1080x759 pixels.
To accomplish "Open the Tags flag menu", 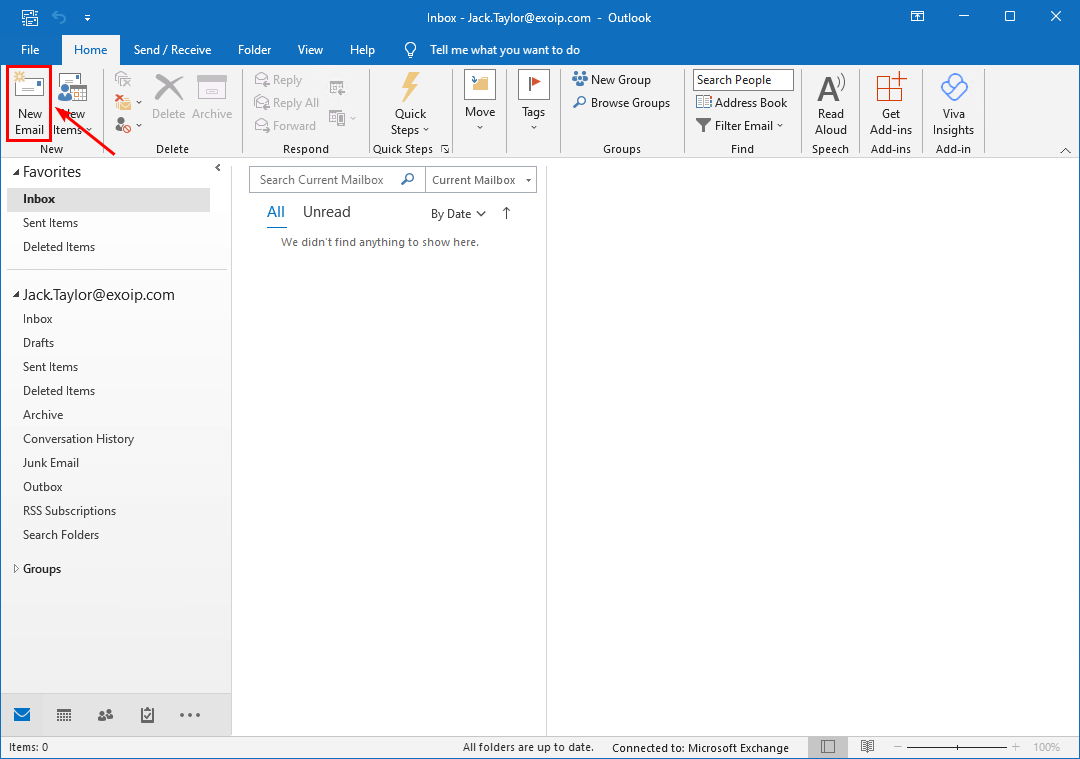I will pyautogui.click(x=533, y=101).
